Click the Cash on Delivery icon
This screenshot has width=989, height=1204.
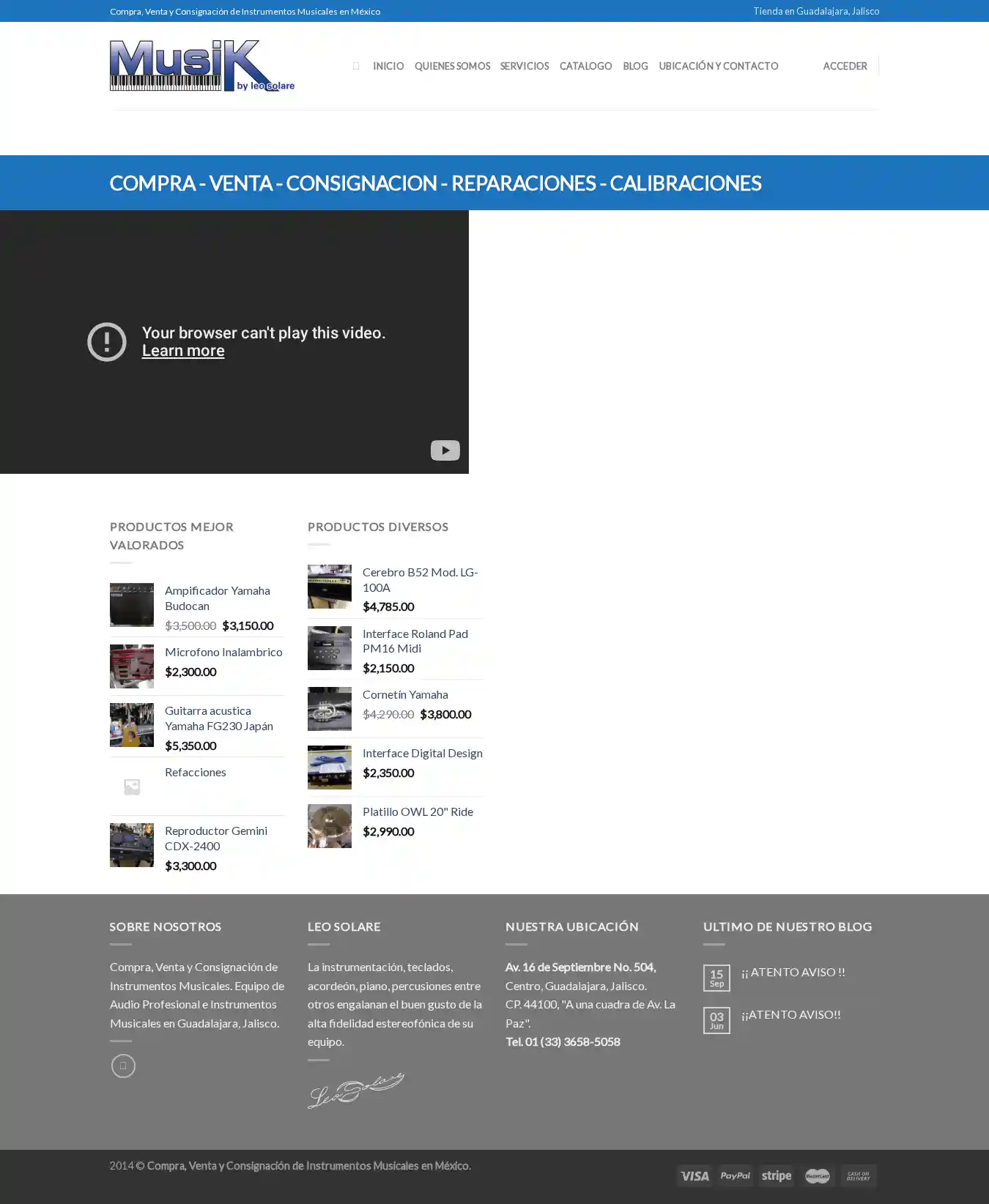coord(858,1175)
